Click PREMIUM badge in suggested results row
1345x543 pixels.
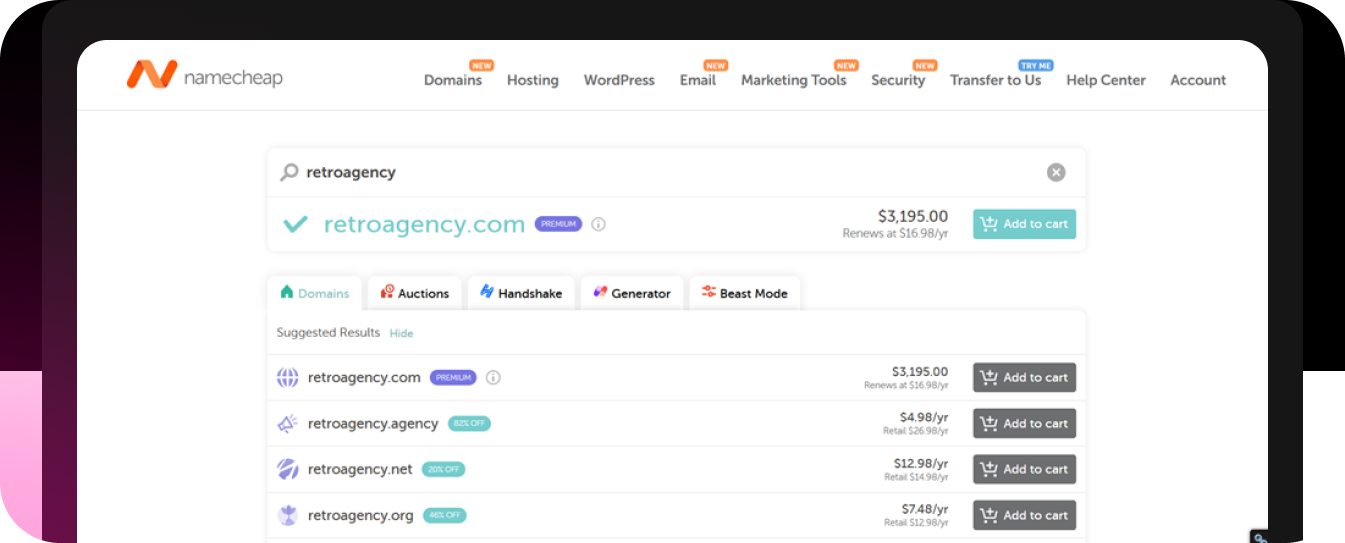click(453, 378)
